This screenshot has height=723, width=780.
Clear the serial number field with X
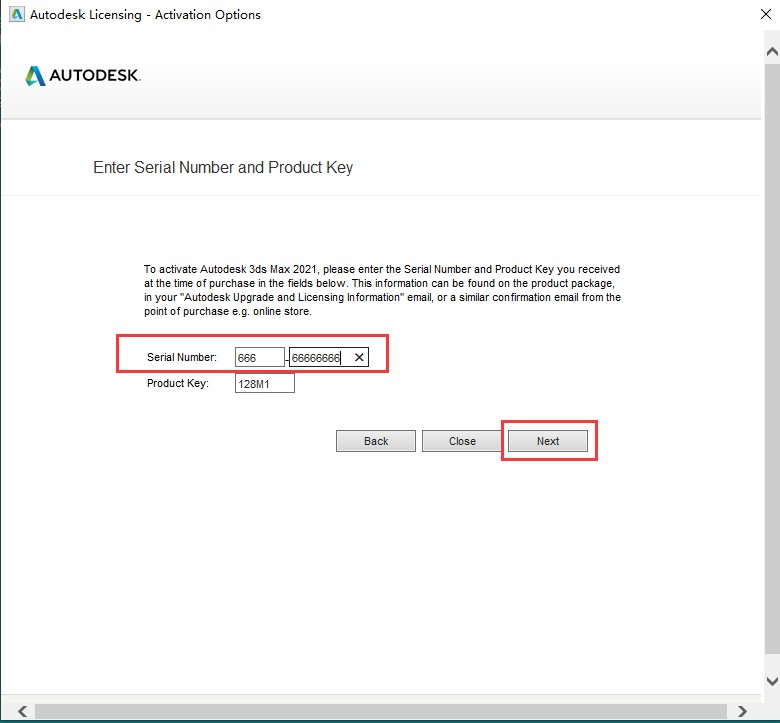click(359, 357)
